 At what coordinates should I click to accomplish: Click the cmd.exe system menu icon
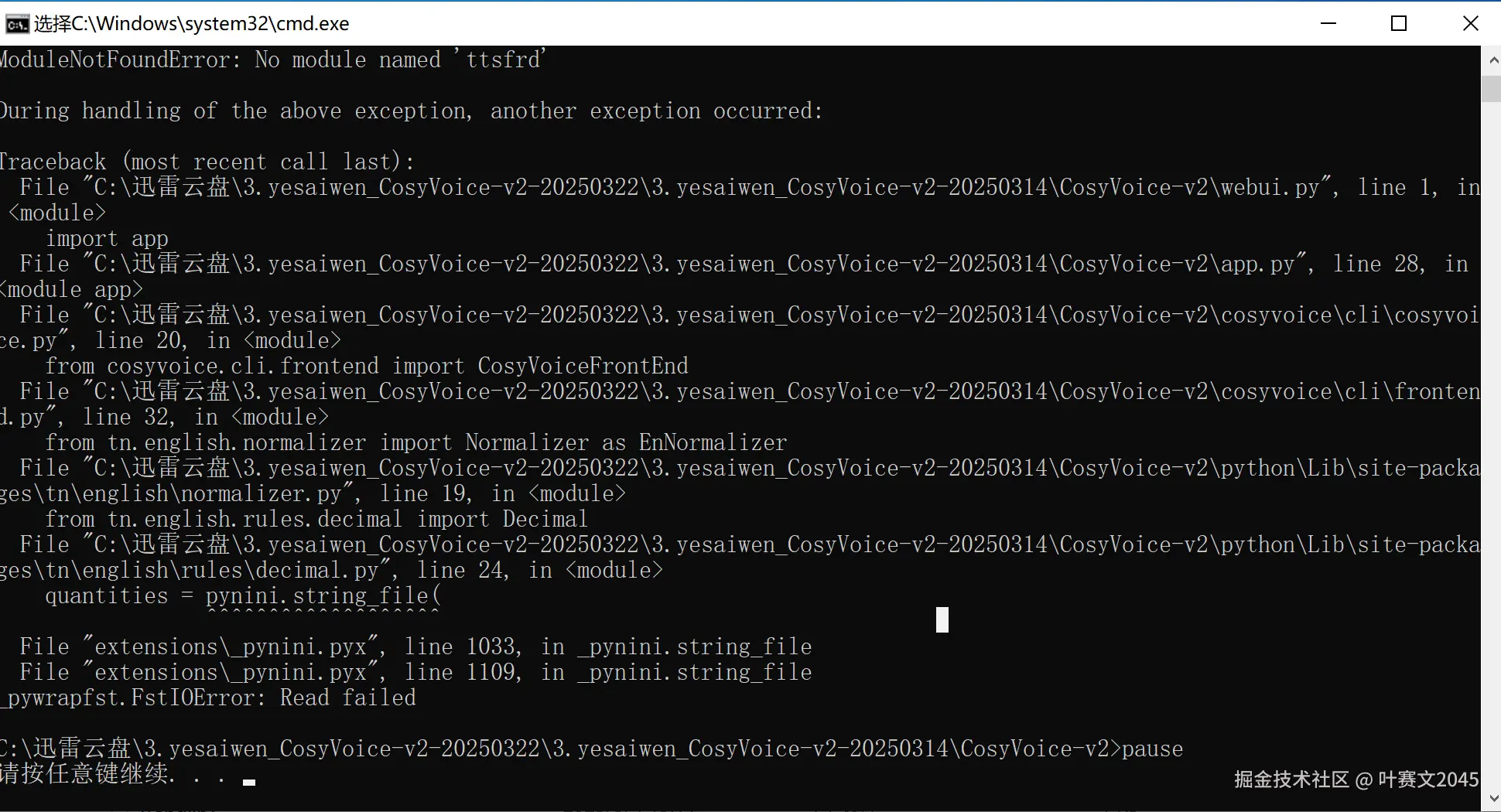tap(17, 24)
